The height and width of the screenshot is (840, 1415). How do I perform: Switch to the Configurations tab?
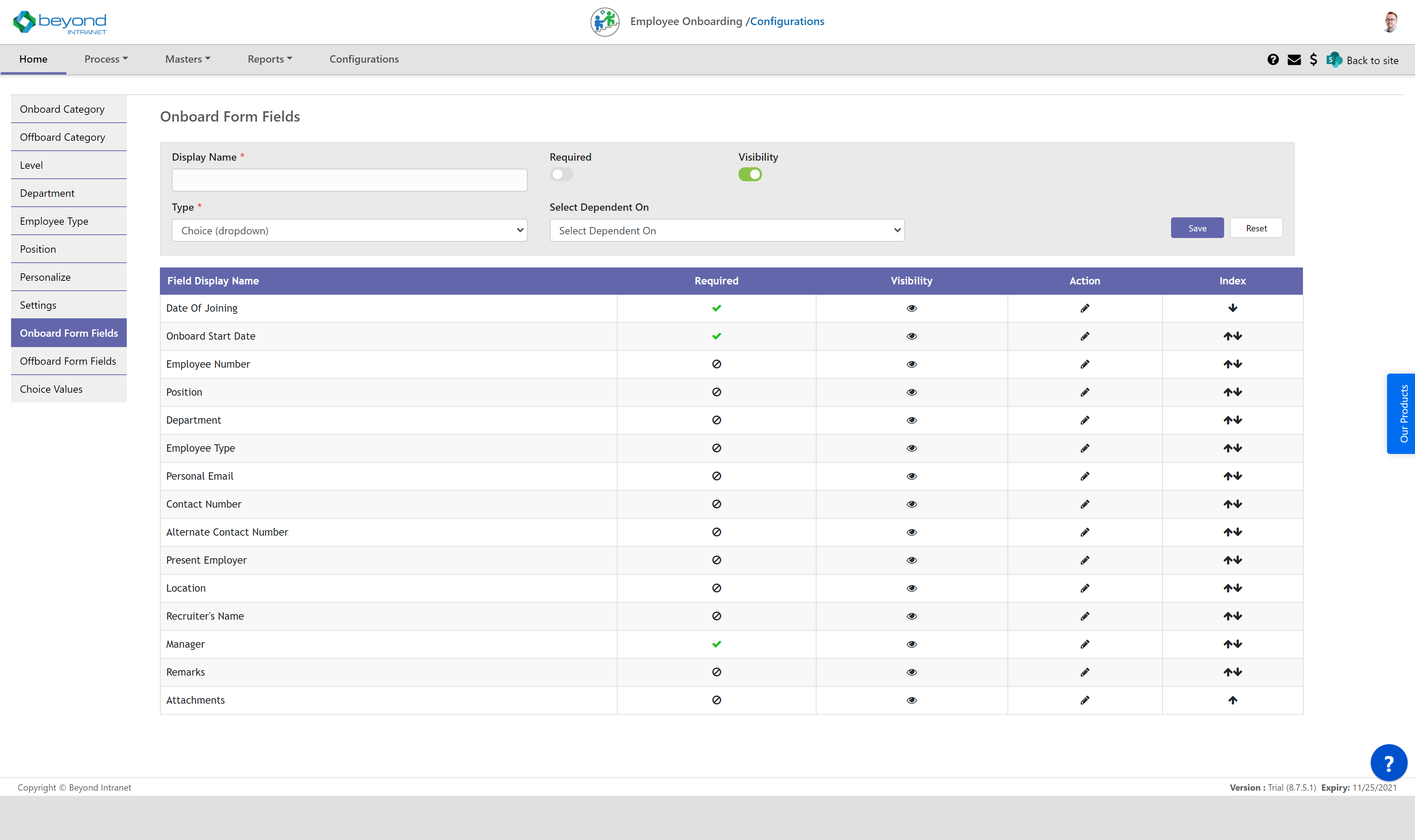click(x=364, y=59)
